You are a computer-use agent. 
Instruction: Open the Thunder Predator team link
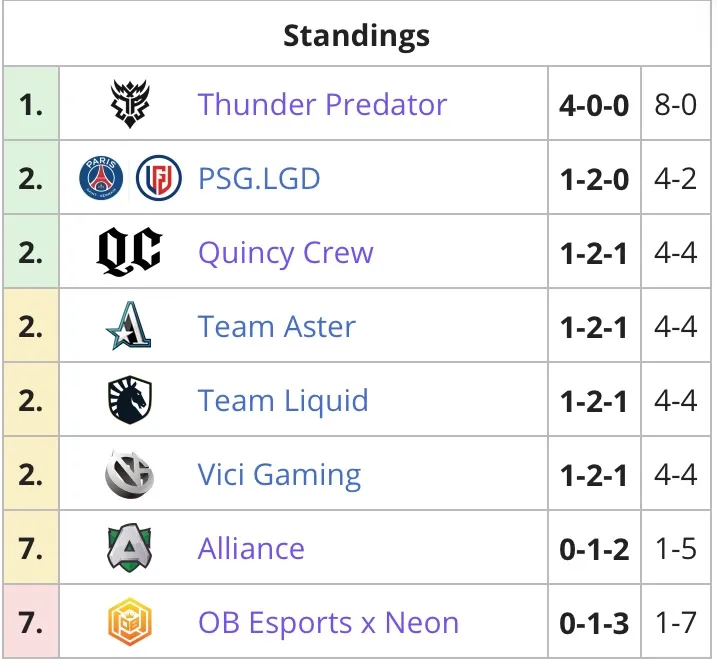[322, 105]
